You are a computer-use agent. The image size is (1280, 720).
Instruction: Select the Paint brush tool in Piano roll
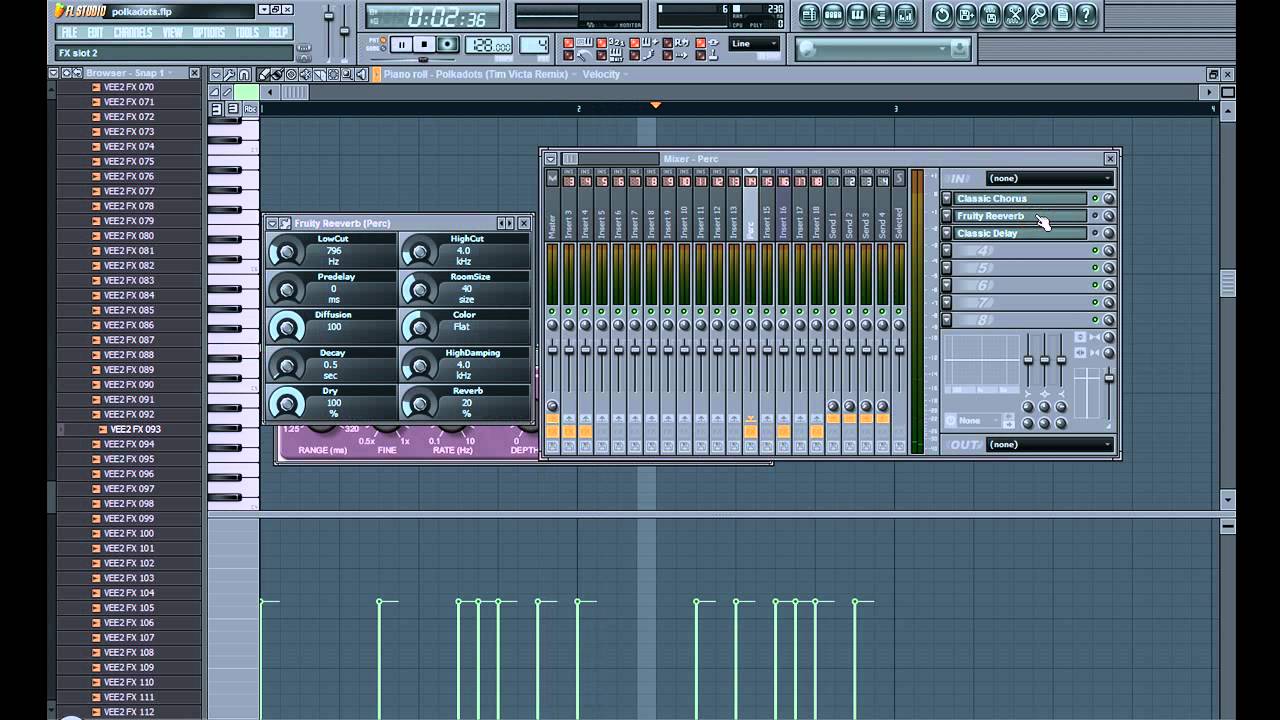(277, 74)
